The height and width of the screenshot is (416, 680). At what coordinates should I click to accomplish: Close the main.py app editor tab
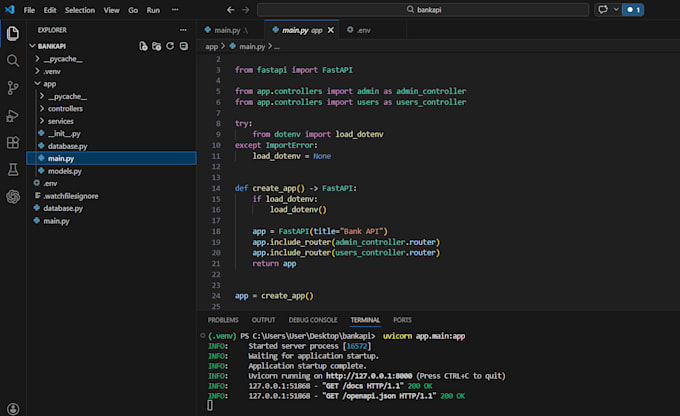click(x=331, y=30)
